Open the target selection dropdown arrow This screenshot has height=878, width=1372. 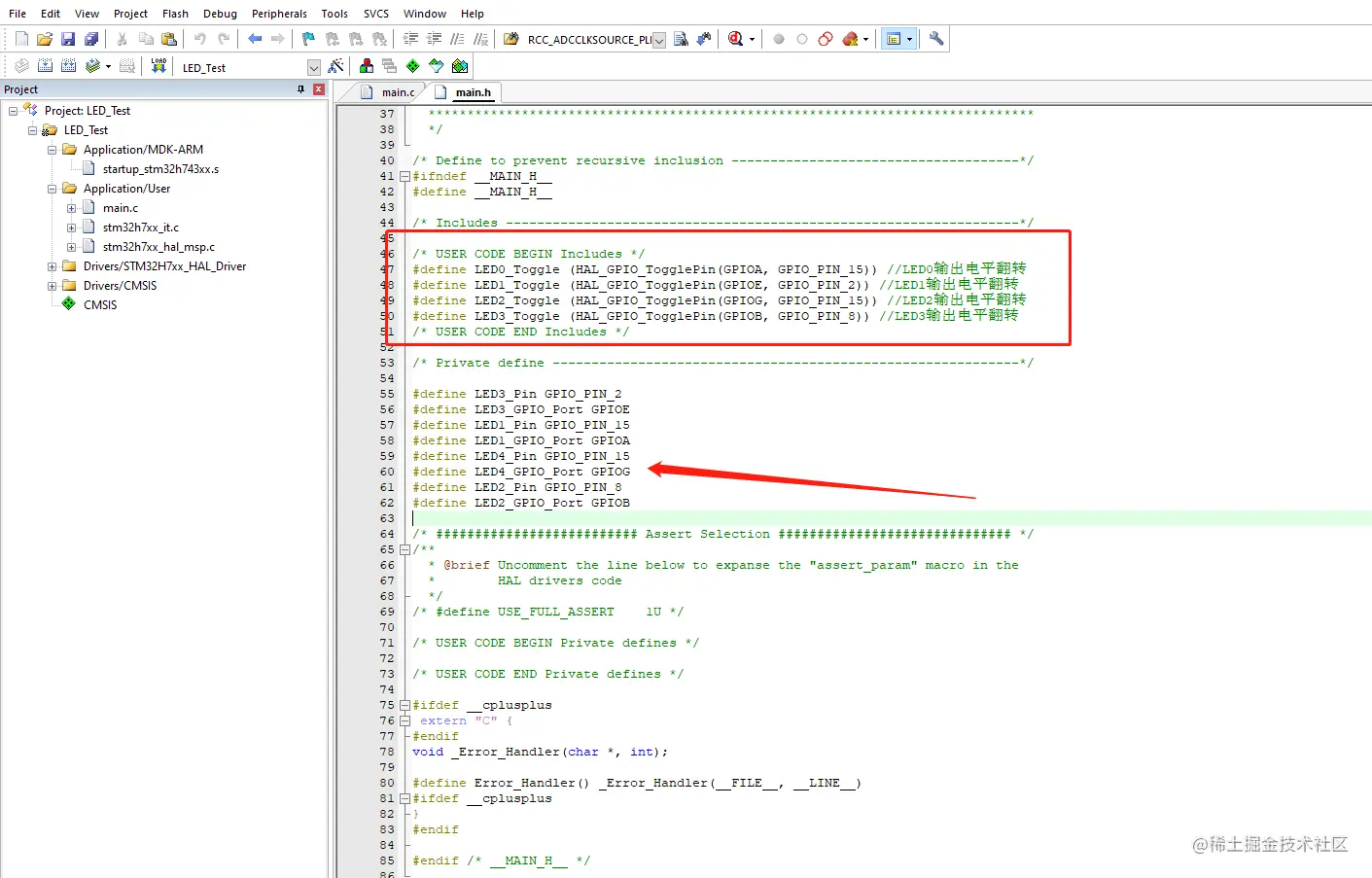(x=313, y=67)
